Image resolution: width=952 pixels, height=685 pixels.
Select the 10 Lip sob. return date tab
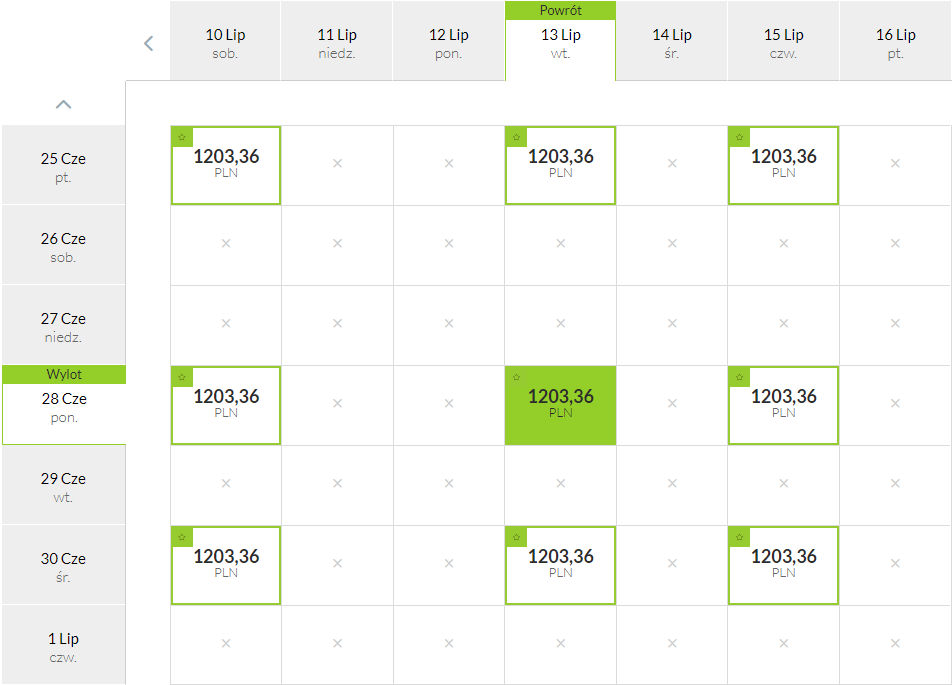[225, 41]
